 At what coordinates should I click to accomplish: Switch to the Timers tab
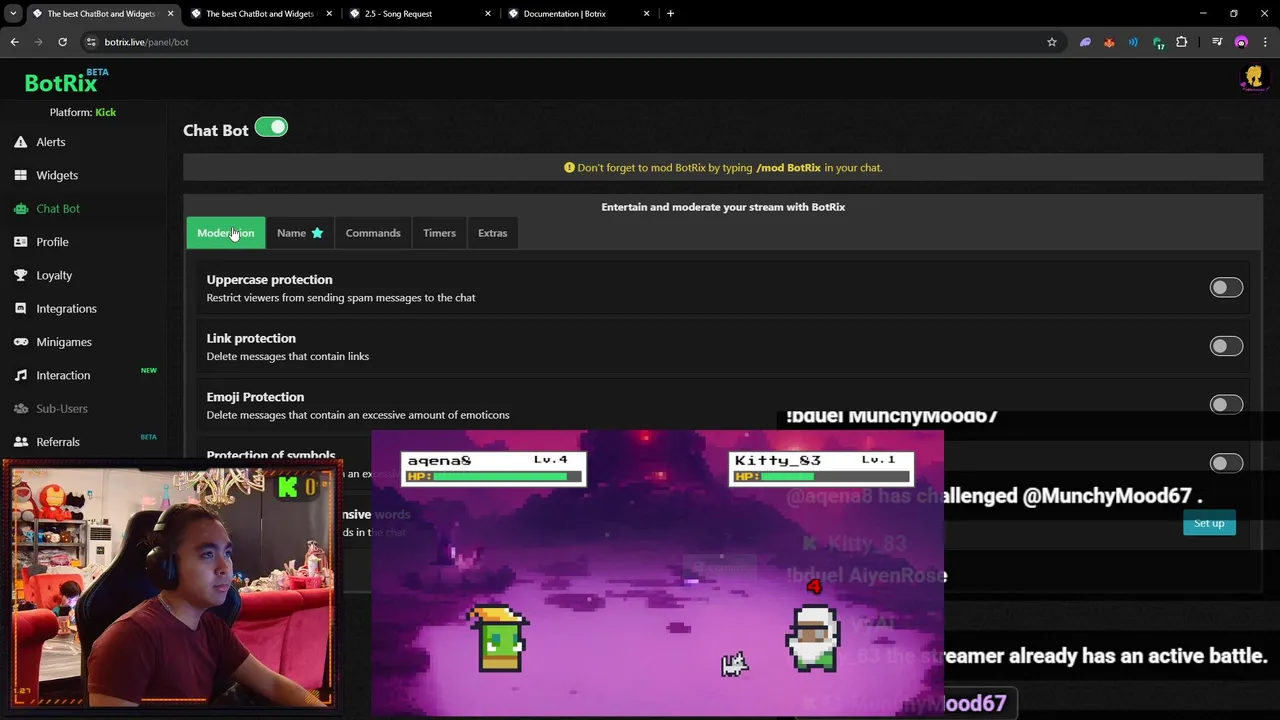pos(439,233)
